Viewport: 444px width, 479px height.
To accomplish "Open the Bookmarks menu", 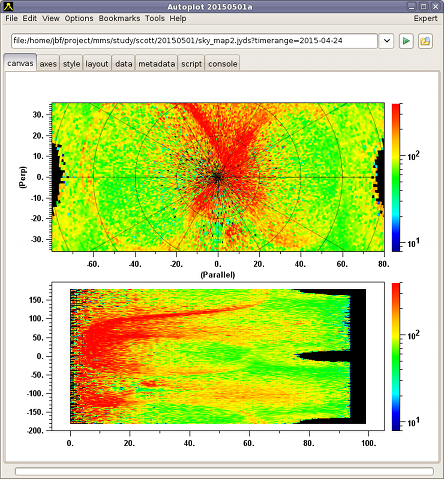I will point(119,18).
